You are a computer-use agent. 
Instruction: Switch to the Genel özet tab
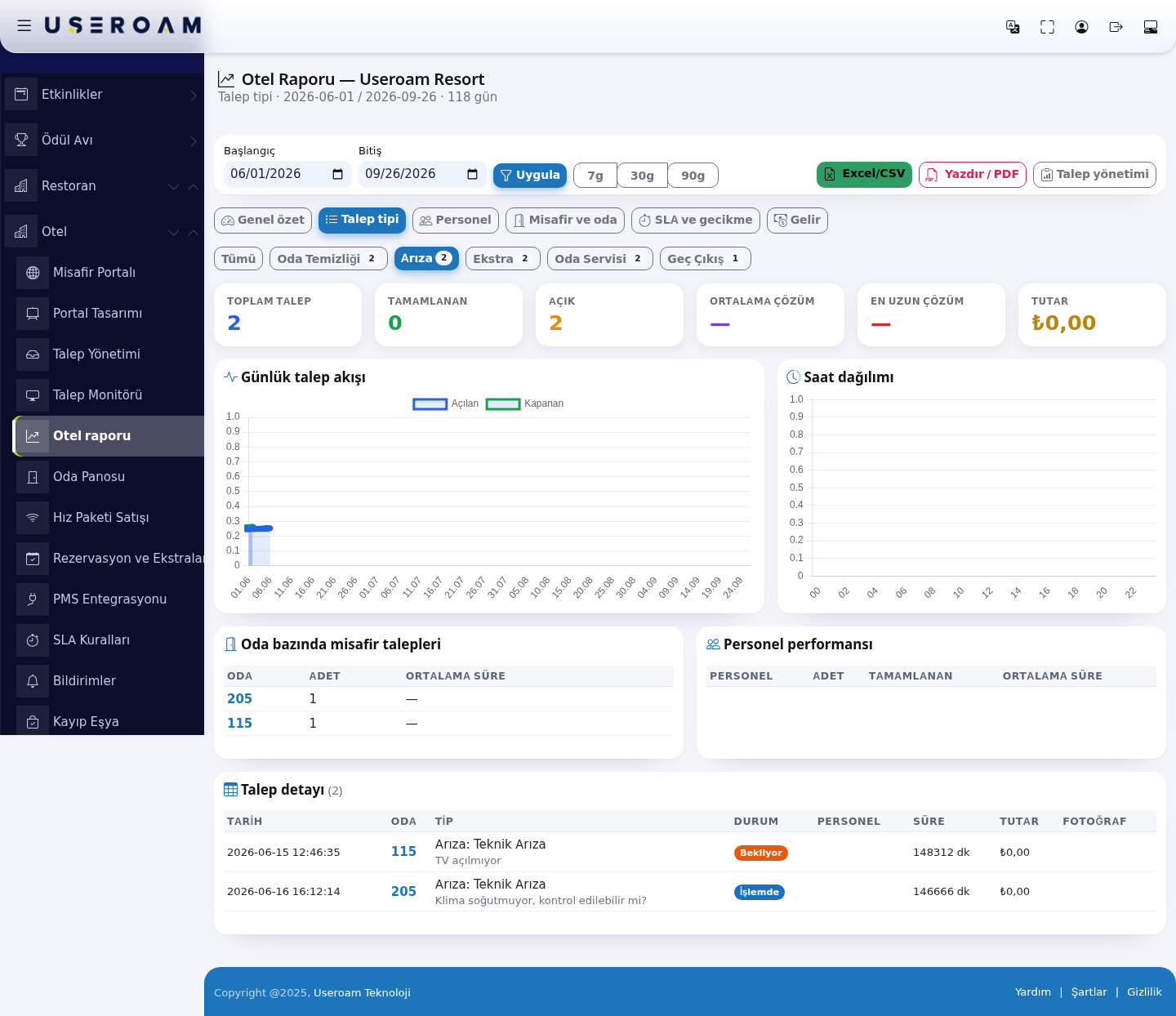(263, 221)
